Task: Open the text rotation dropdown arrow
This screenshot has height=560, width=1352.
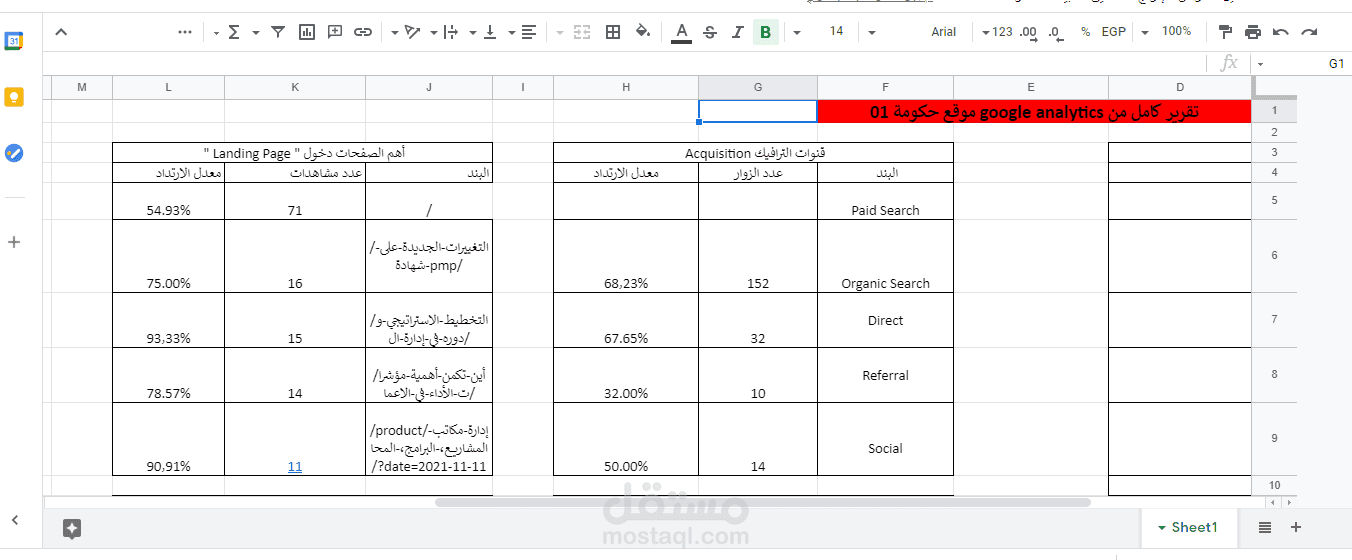Action: [x=394, y=32]
